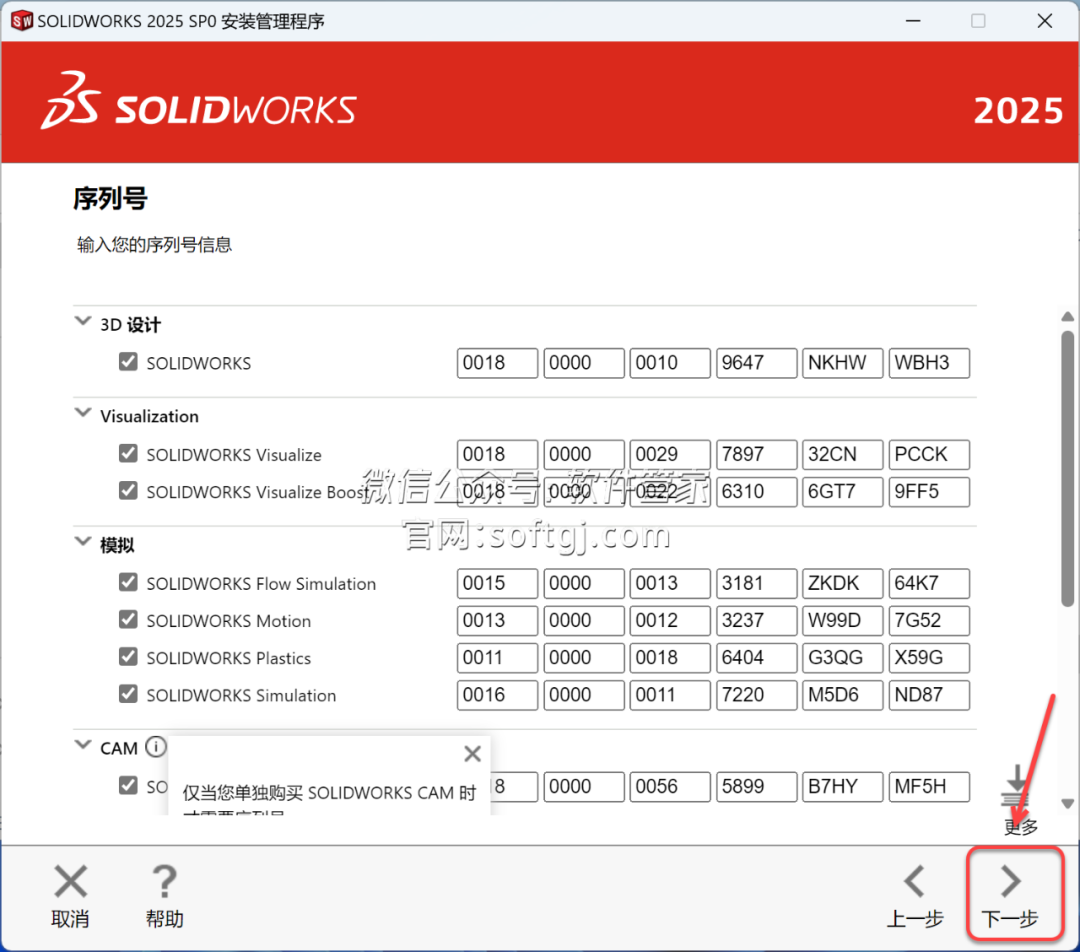
Task: Click SOLIDWORKS serial field 9647
Action: click(756, 363)
